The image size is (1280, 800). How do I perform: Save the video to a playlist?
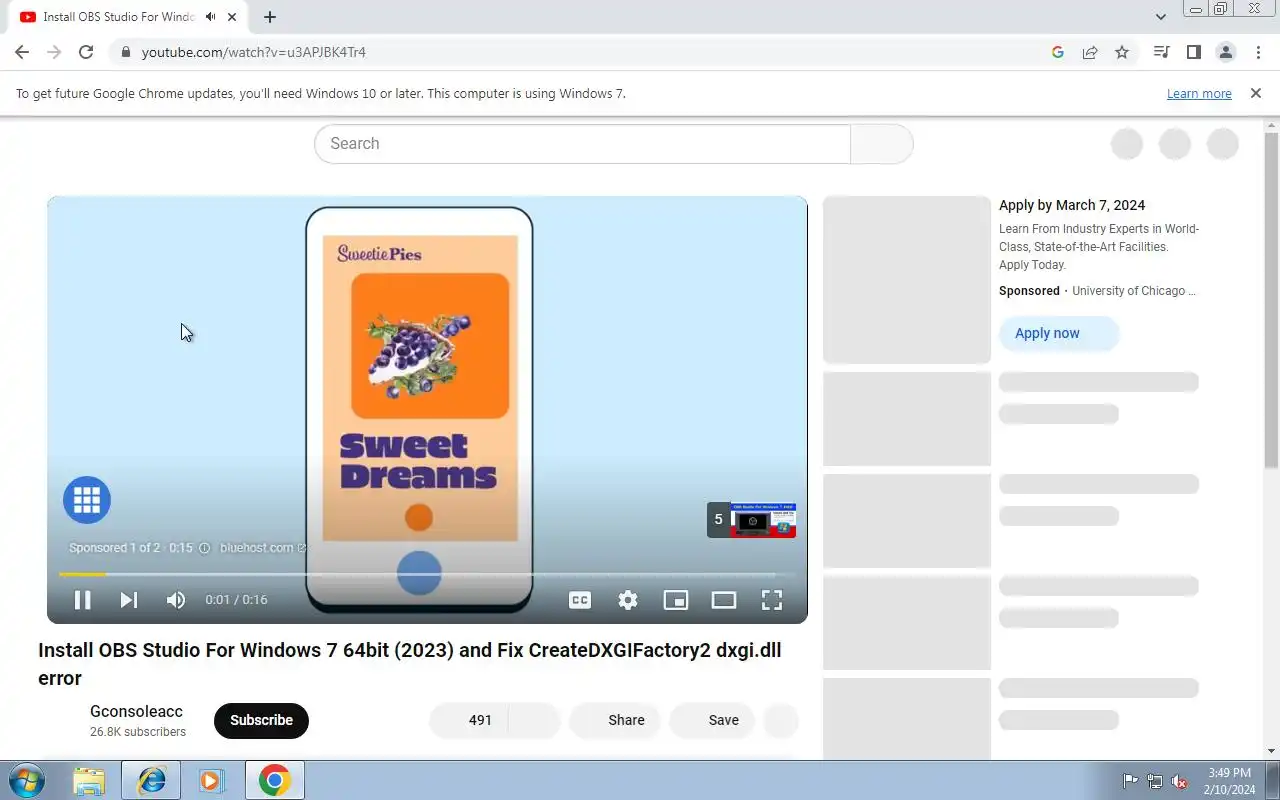(x=712, y=720)
